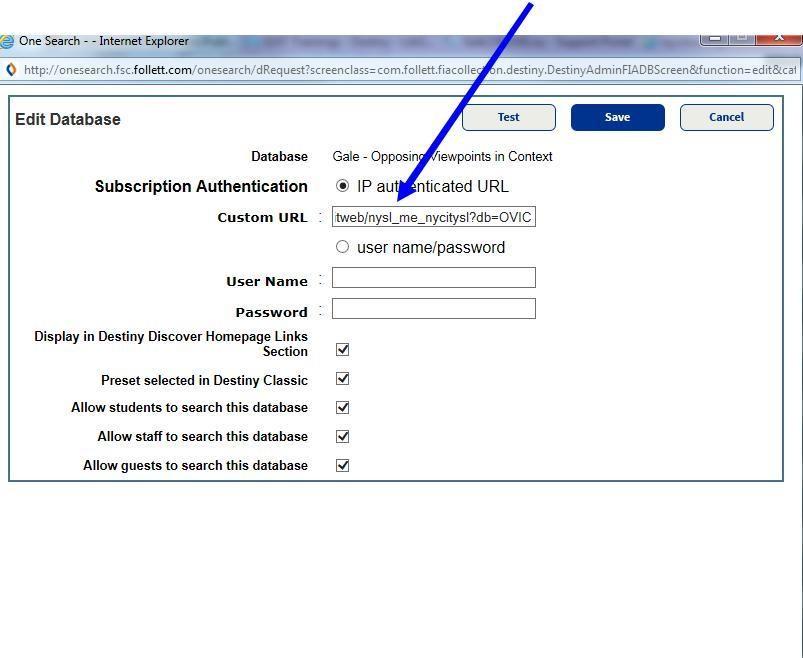Focus the Password text field

[434, 309]
